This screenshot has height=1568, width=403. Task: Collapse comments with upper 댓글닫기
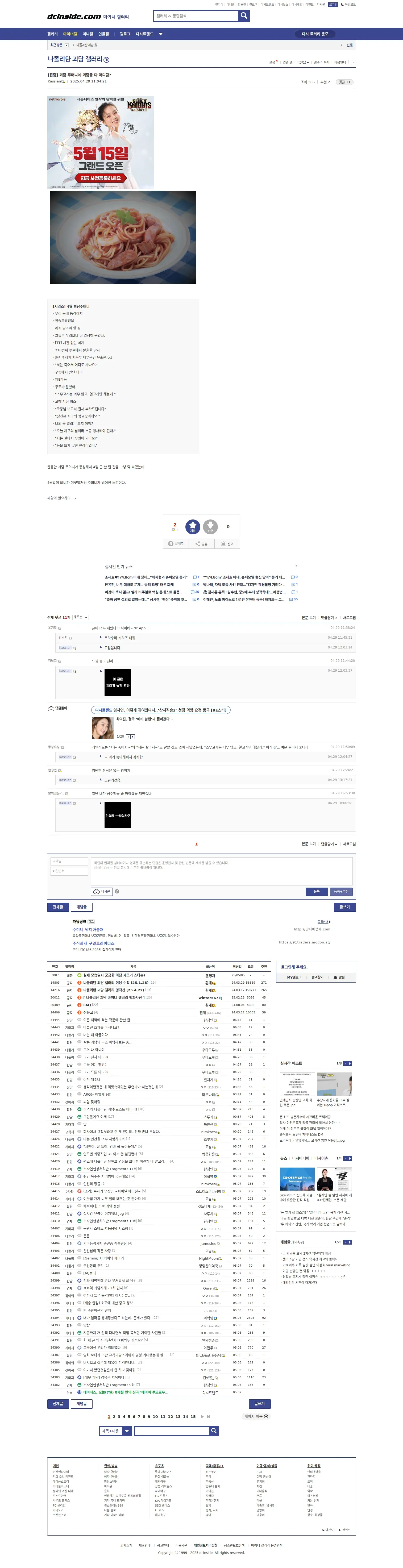(329, 618)
